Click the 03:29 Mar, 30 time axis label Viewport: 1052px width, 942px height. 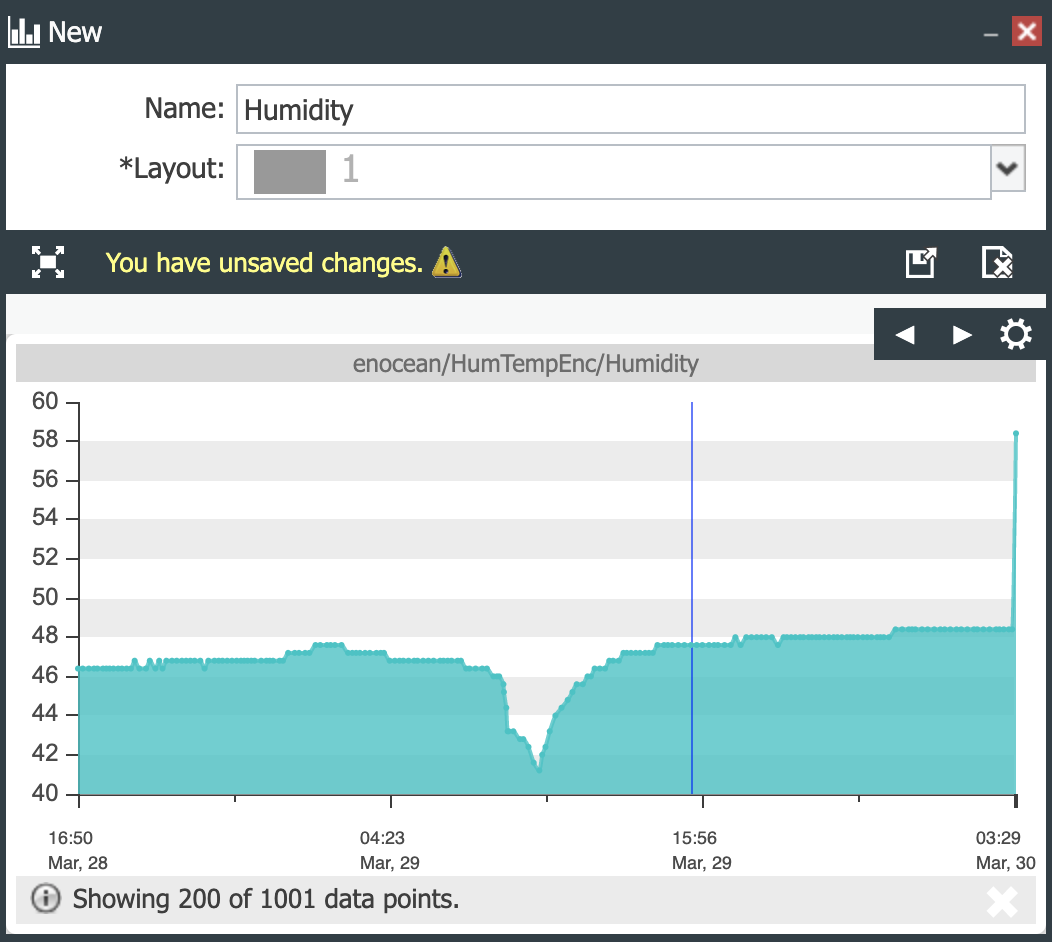tap(1005, 850)
